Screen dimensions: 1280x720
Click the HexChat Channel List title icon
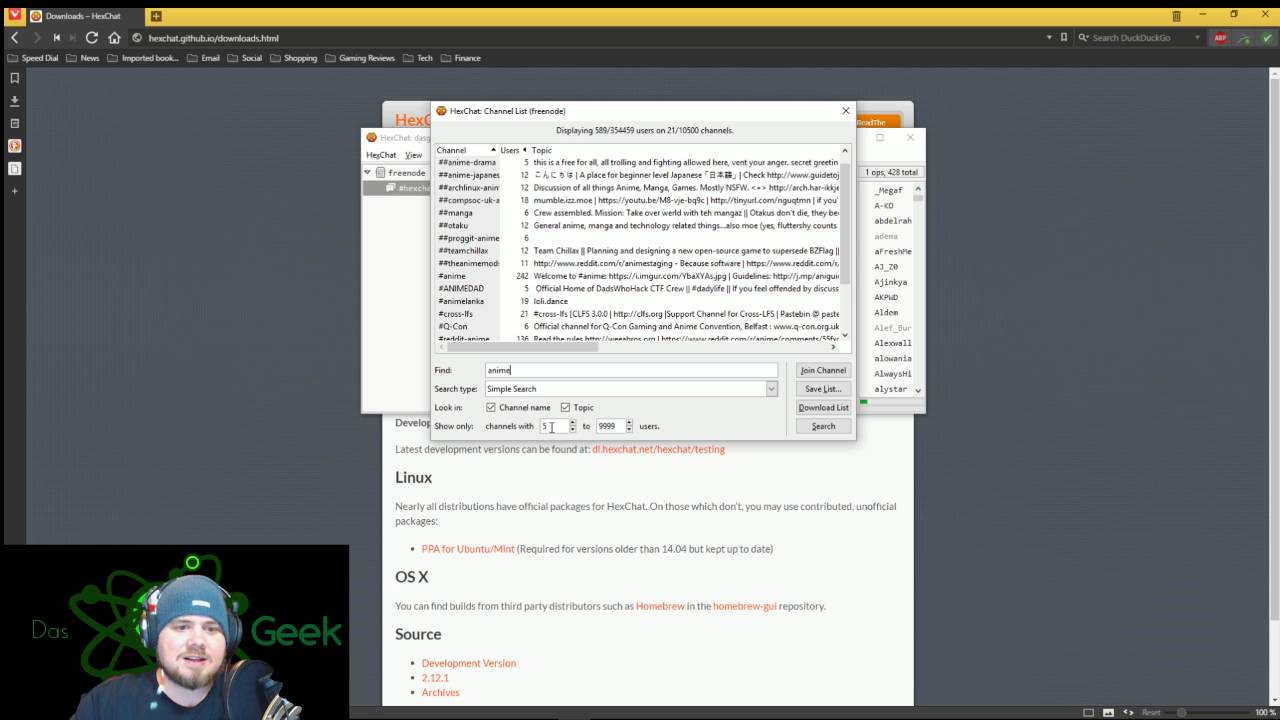click(x=441, y=111)
